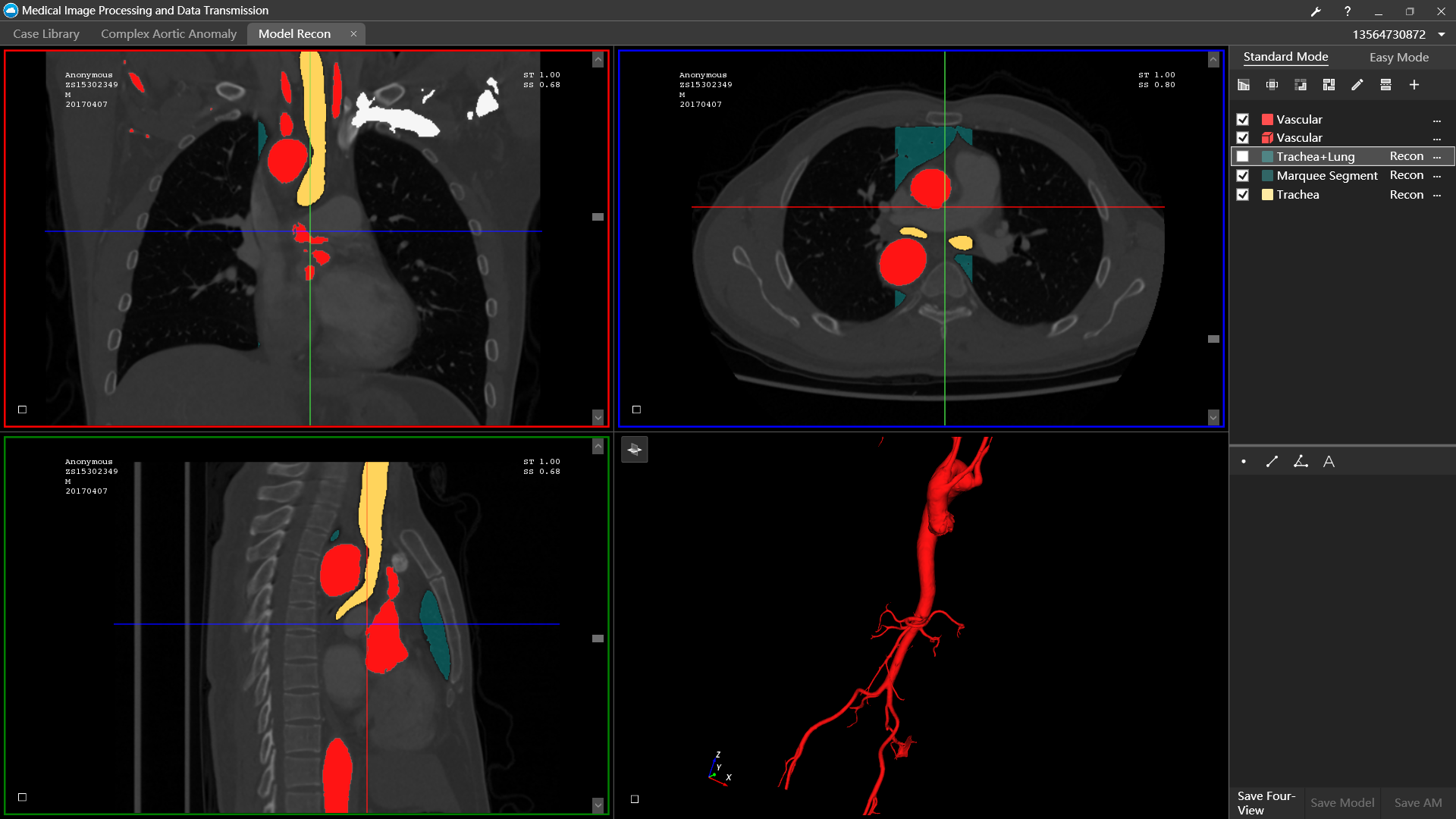Open the Case Library tab
The height and width of the screenshot is (819, 1456).
point(46,34)
